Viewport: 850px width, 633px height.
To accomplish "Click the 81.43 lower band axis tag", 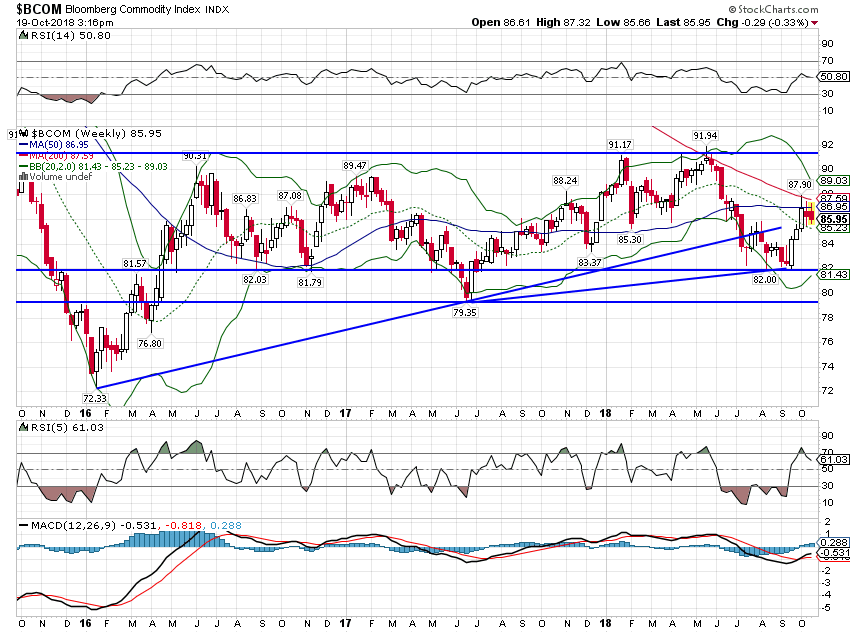I will pos(833,275).
